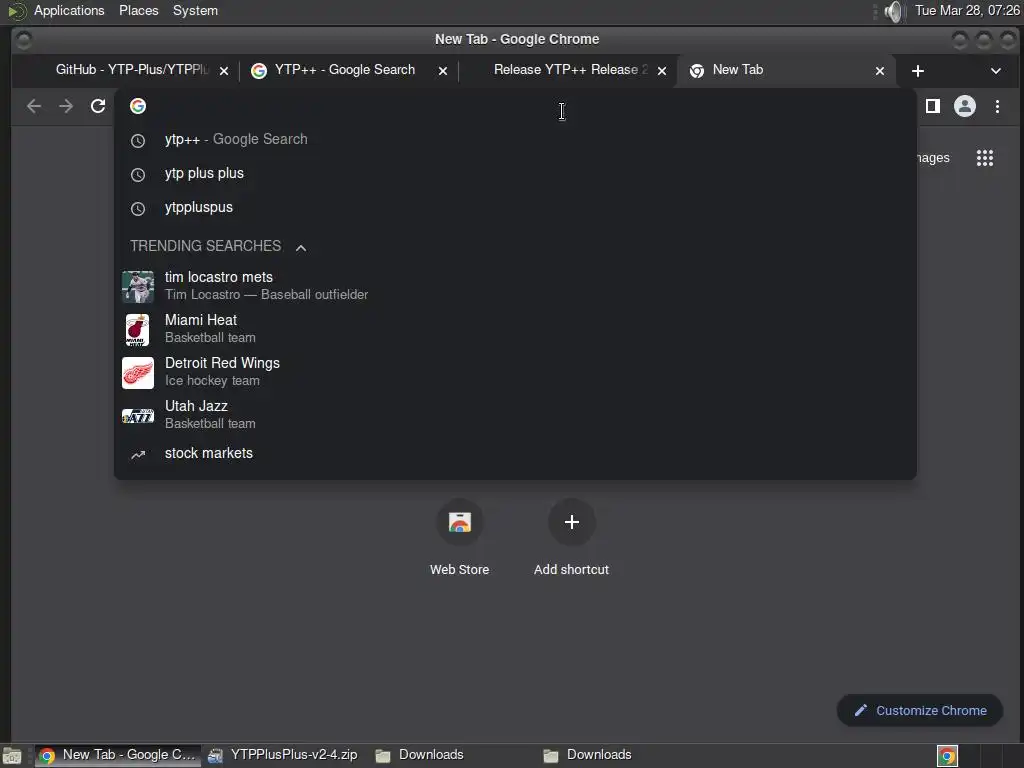Viewport: 1024px width, 768px height.
Task: Click the clock icon beside 'ytp plus plus'
Action: (138, 174)
